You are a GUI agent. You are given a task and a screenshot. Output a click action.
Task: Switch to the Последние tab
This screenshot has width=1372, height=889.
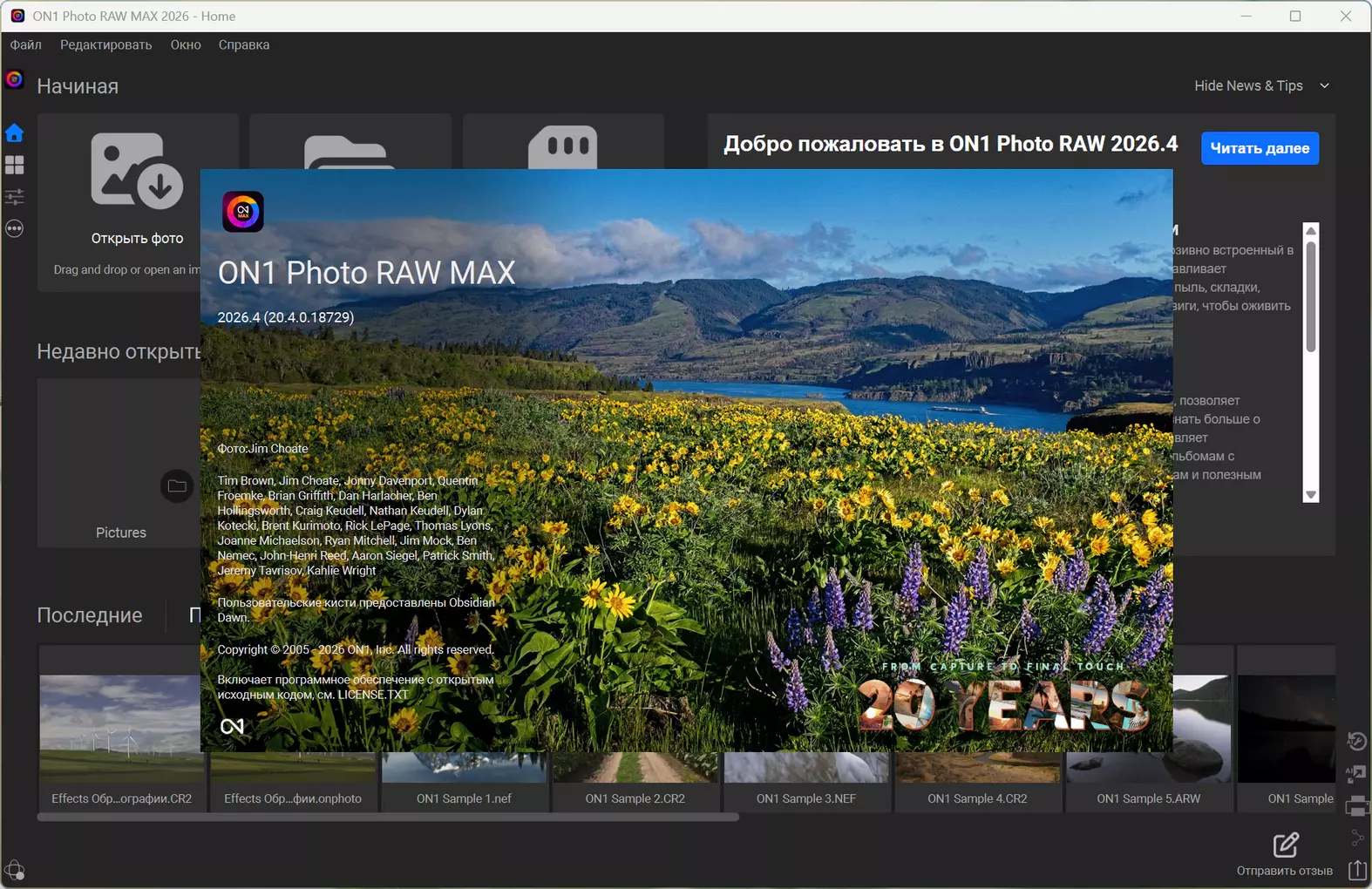coord(90,615)
